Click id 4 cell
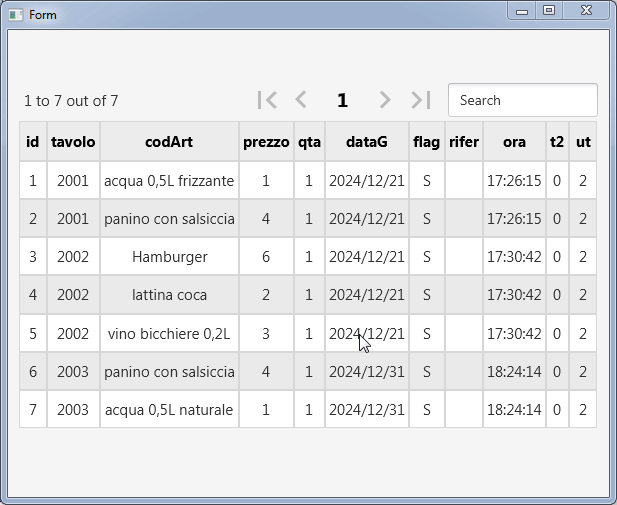 33,295
